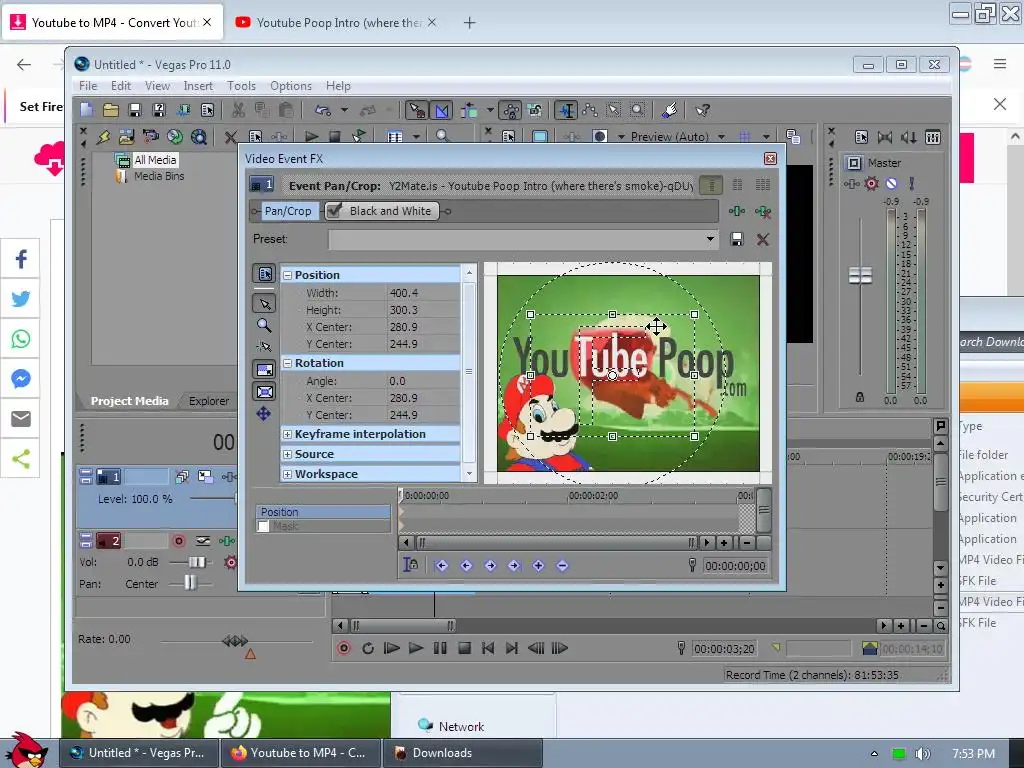Expand the Source property group

pyautogui.click(x=287, y=455)
